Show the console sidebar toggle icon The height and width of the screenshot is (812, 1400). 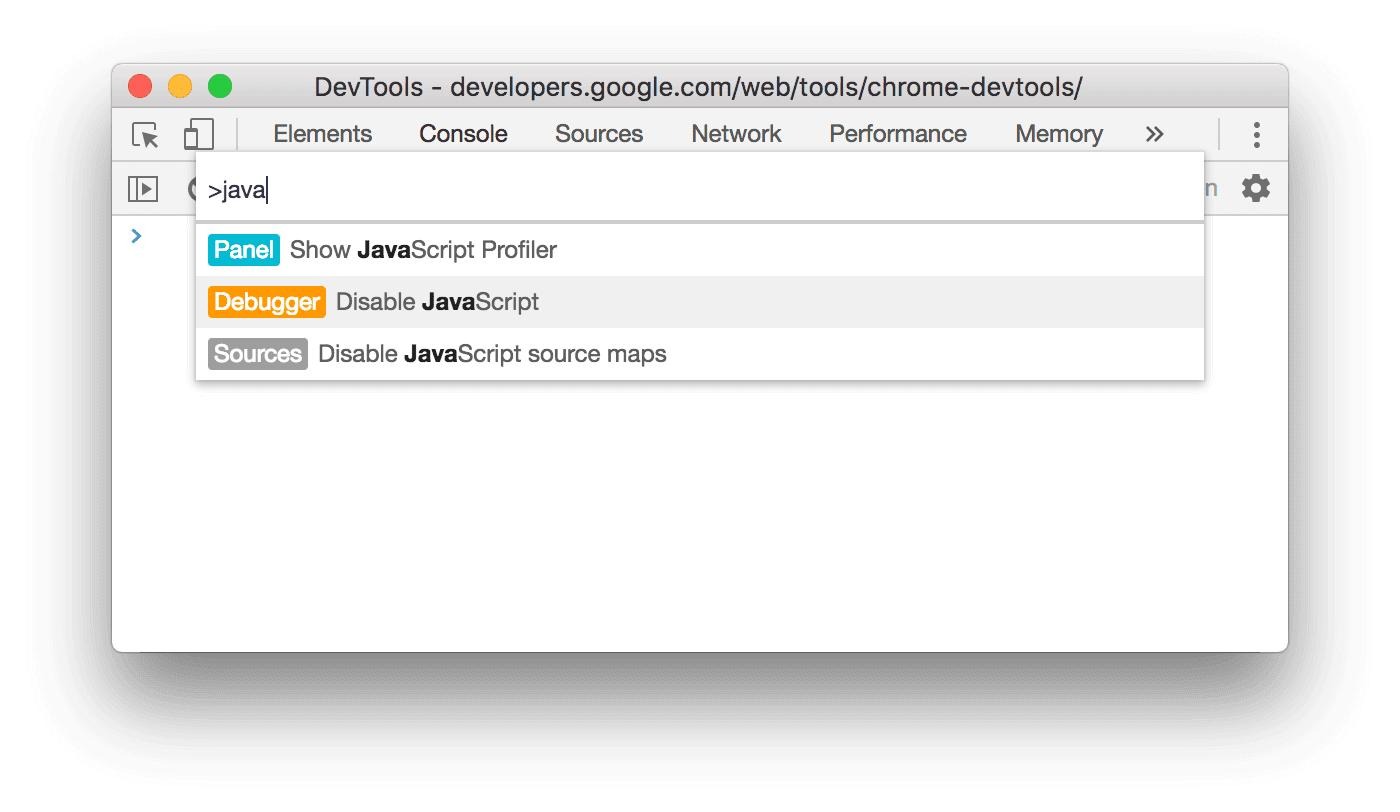click(143, 188)
